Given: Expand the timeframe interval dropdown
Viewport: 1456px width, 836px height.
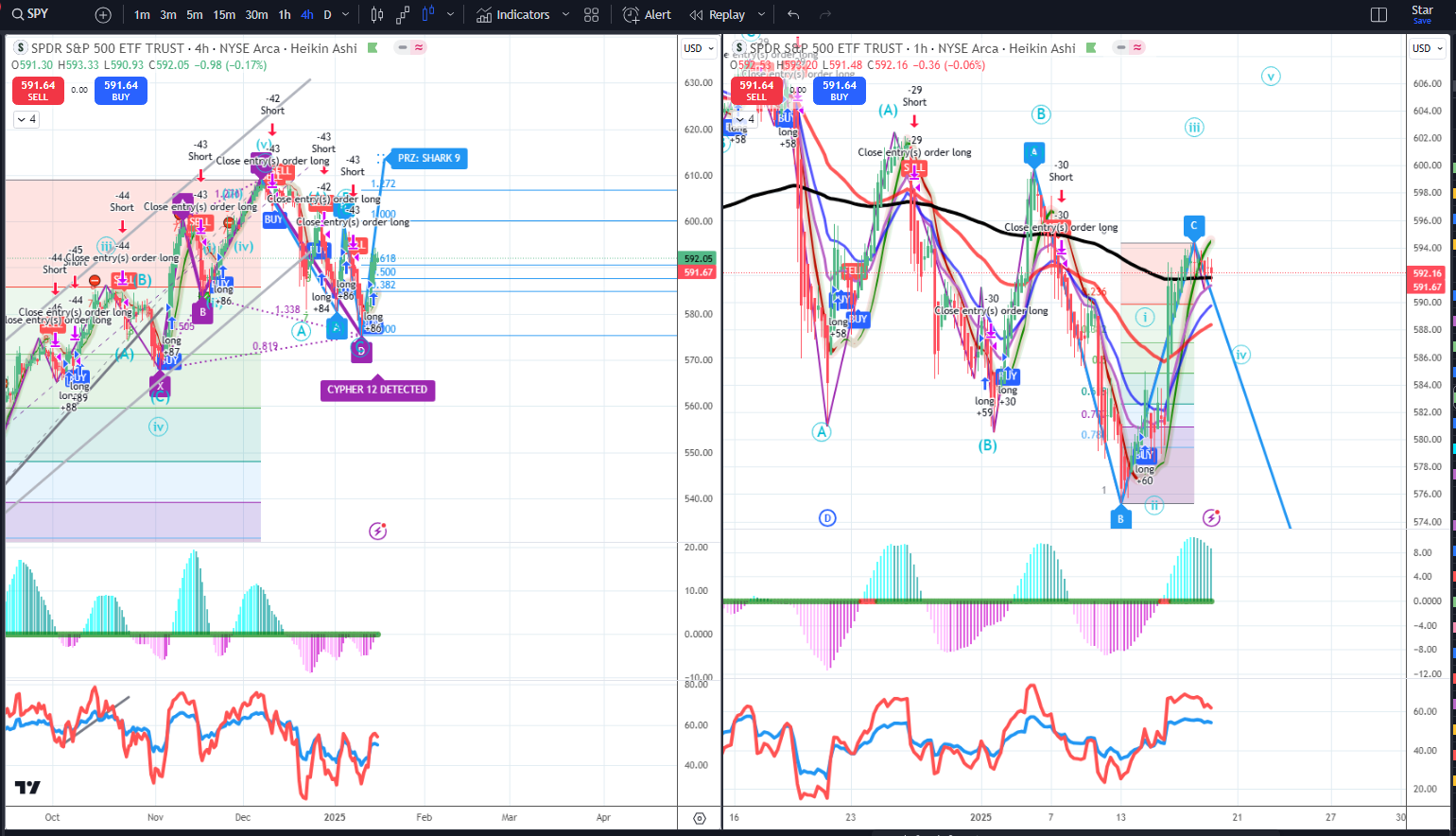Looking at the screenshot, I should coord(345,14).
